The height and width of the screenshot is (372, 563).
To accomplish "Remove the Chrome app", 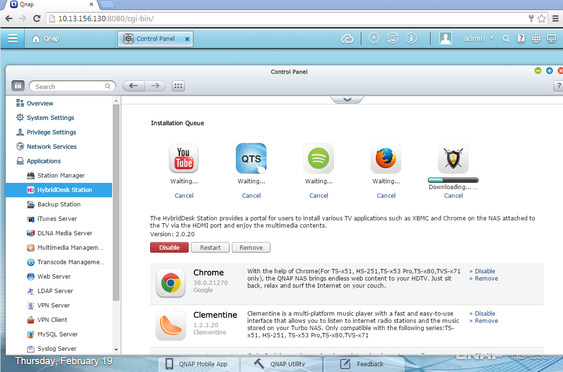I will coord(486,279).
